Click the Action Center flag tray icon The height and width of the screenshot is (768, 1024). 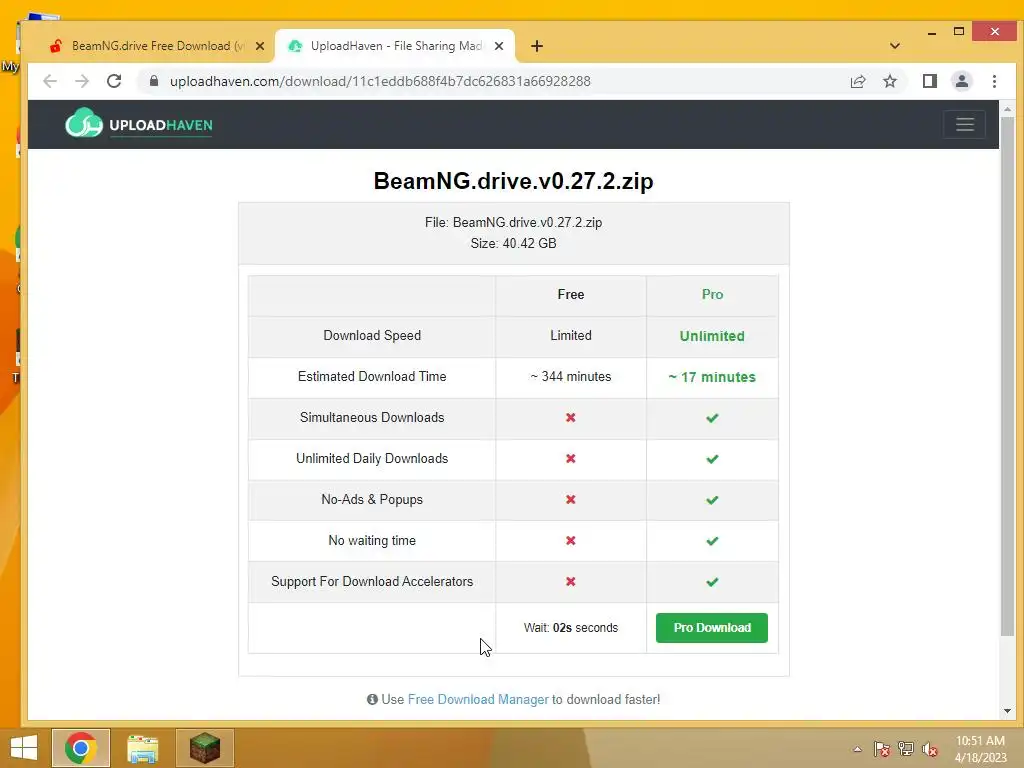[882, 749]
